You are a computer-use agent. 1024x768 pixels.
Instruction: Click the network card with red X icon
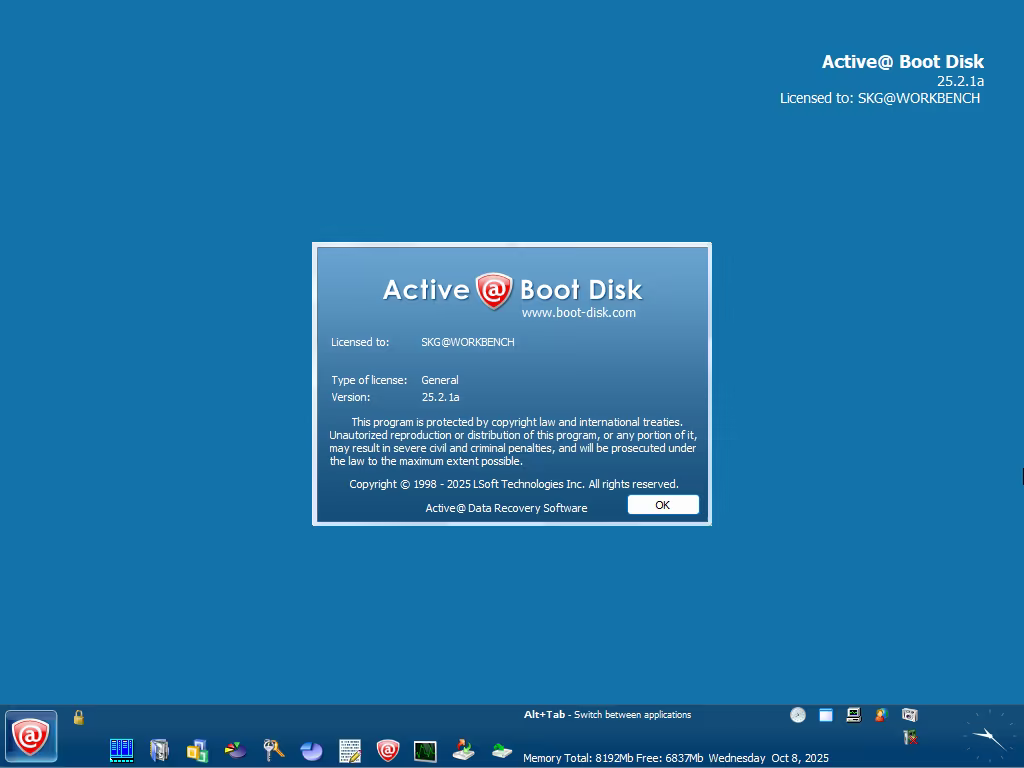tap(910, 738)
